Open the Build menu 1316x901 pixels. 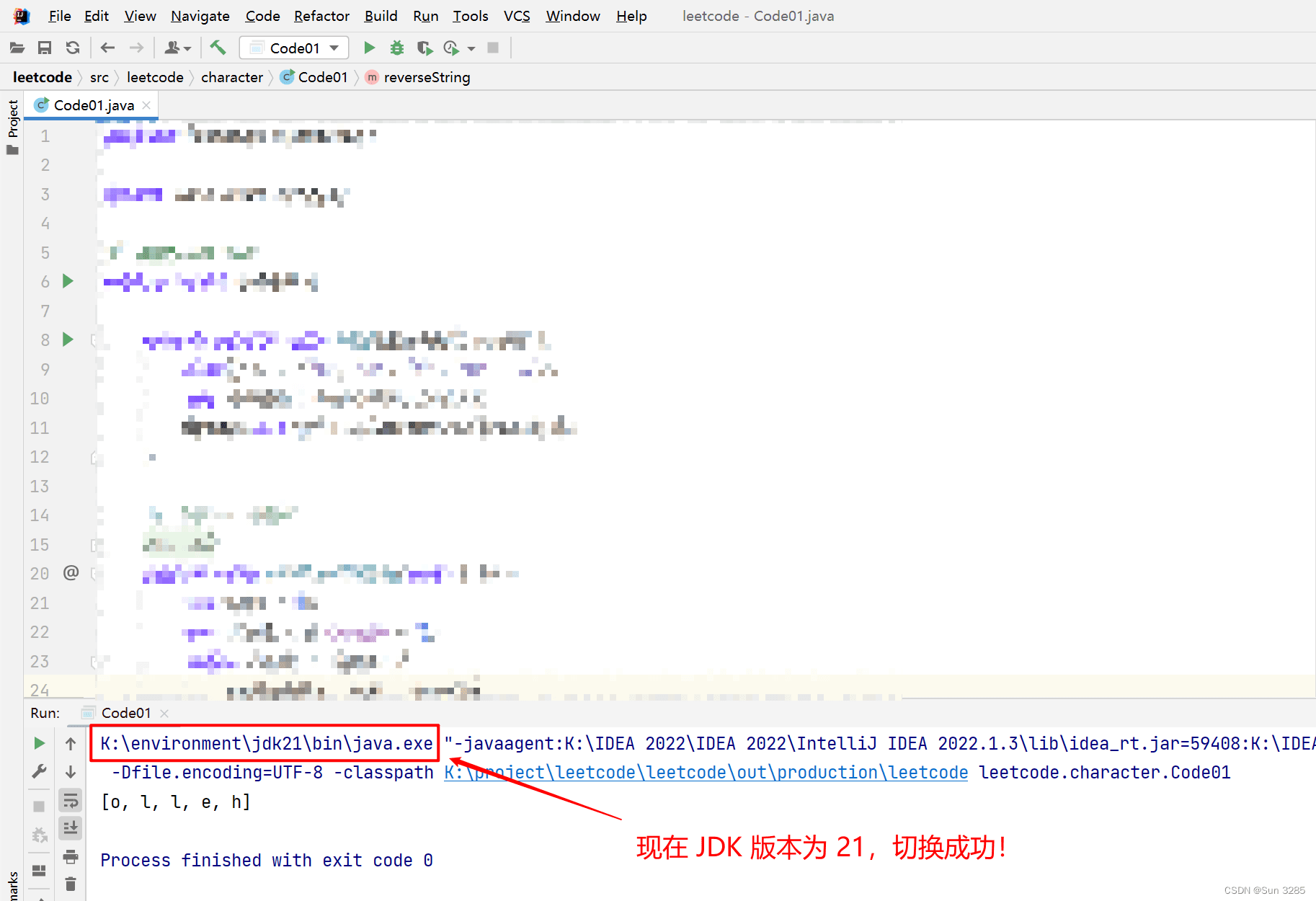tap(381, 16)
